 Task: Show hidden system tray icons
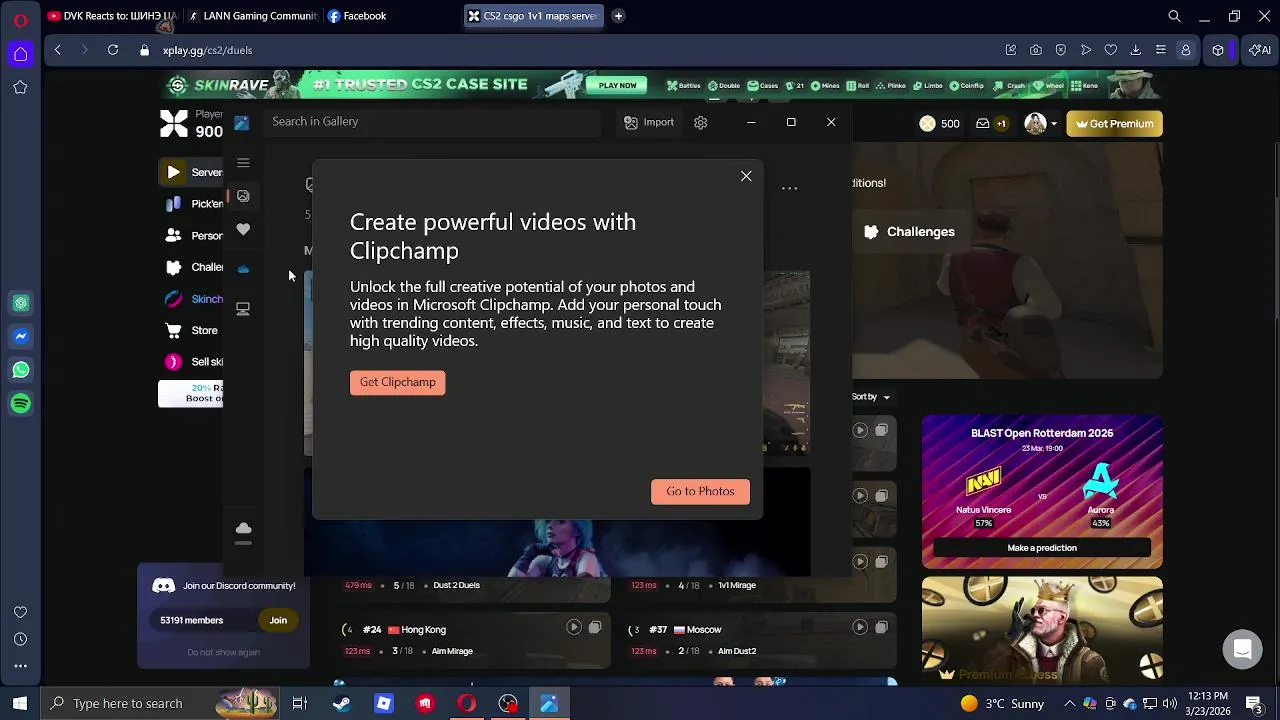(1069, 704)
